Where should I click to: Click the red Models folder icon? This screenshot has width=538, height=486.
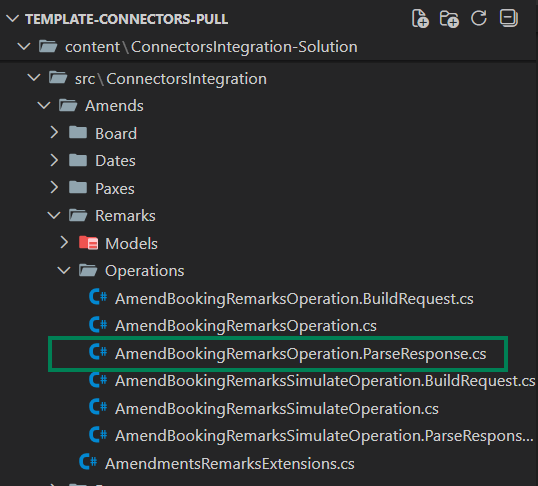88,243
